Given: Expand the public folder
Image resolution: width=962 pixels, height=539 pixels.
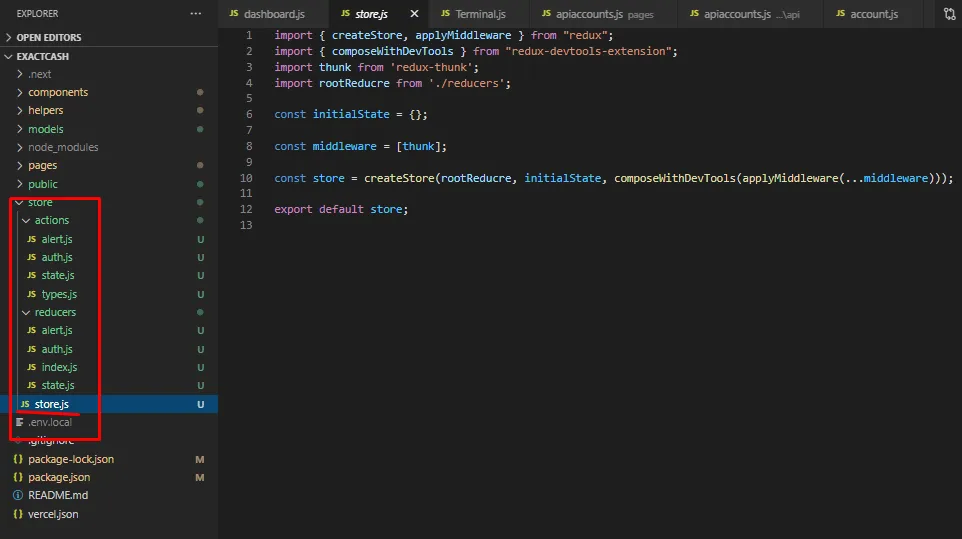Looking at the screenshot, I should pyautogui.click(x=109, y=184).
